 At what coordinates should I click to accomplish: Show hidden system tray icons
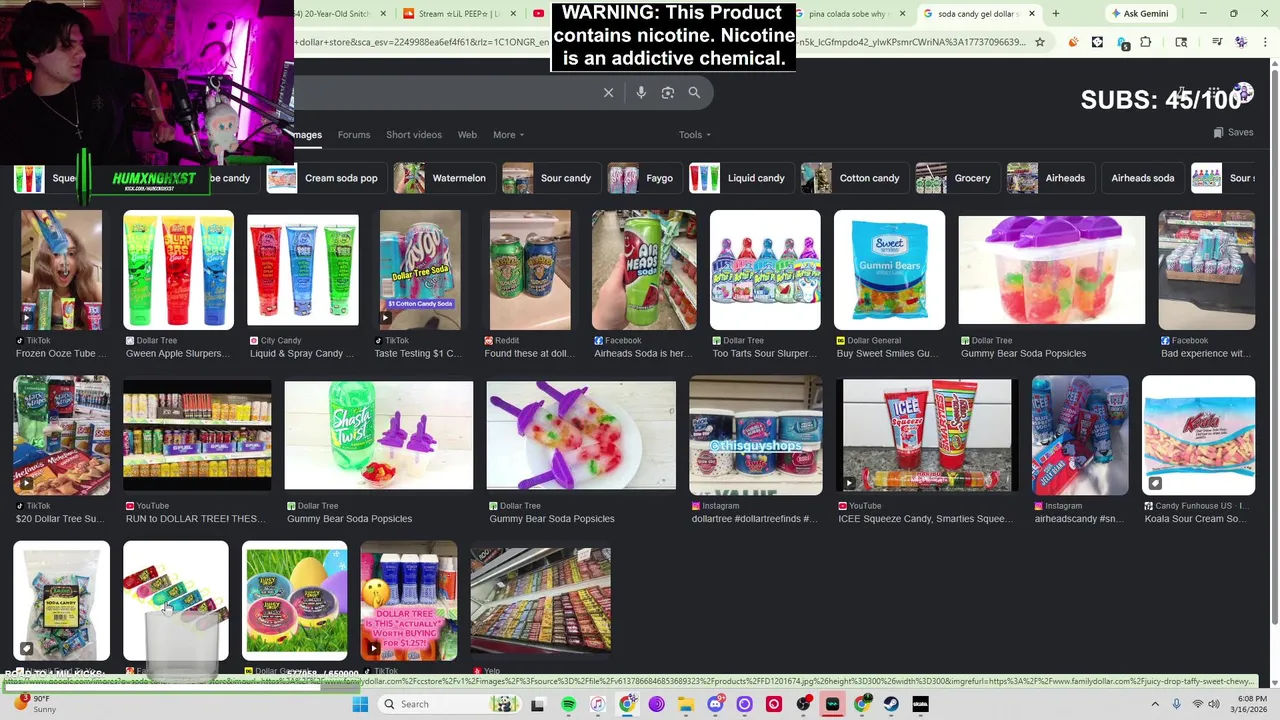(1155, 704)
